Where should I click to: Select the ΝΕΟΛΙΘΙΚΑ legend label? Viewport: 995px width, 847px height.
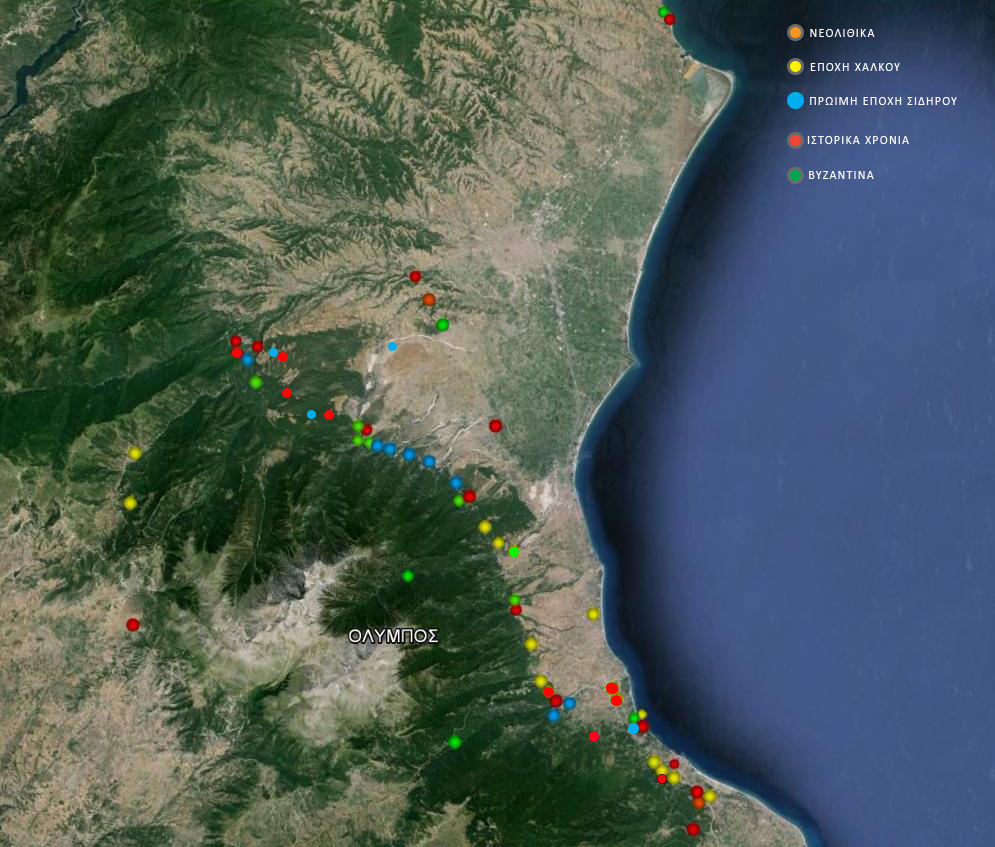pos(841,34)
